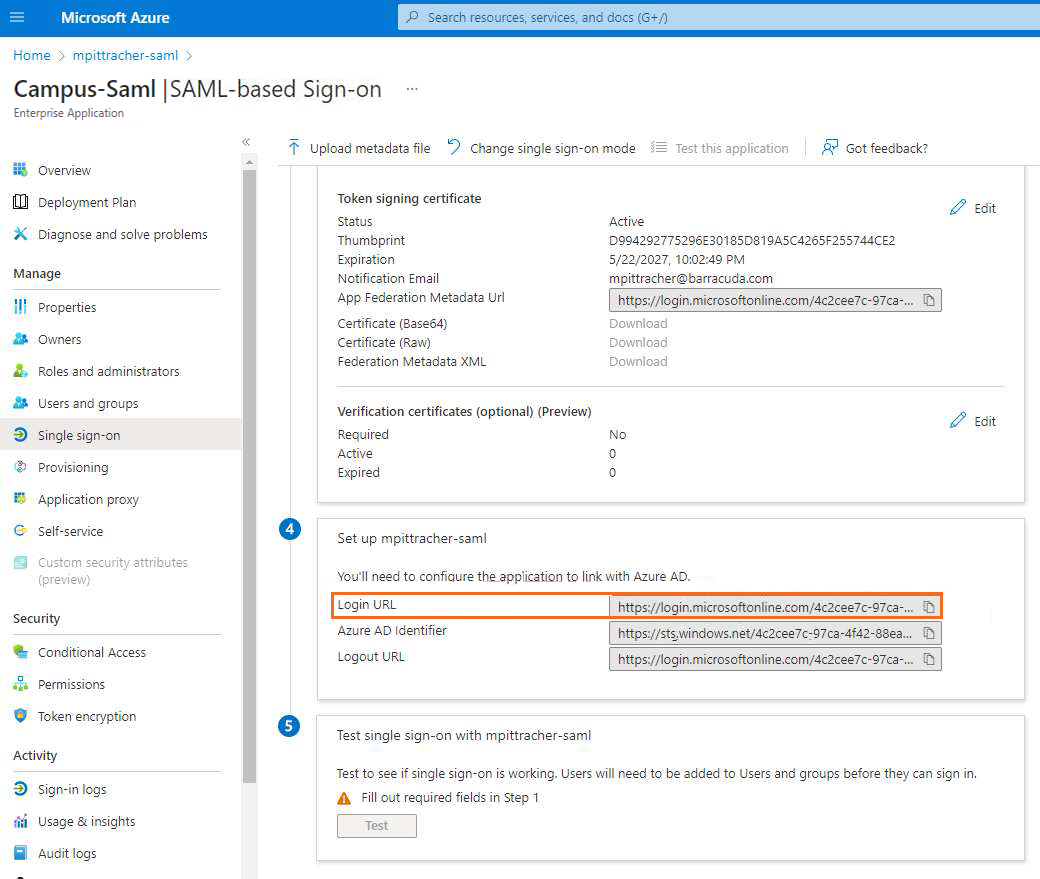The height and width of the screenshot is (879, 1040).
Task: Open the mpittracher-saml breadcrumb
Action: tap(125, 55)
